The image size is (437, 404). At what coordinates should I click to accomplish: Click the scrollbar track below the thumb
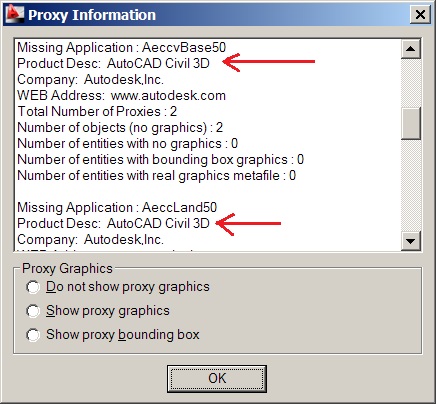click(x=410, y=185)
